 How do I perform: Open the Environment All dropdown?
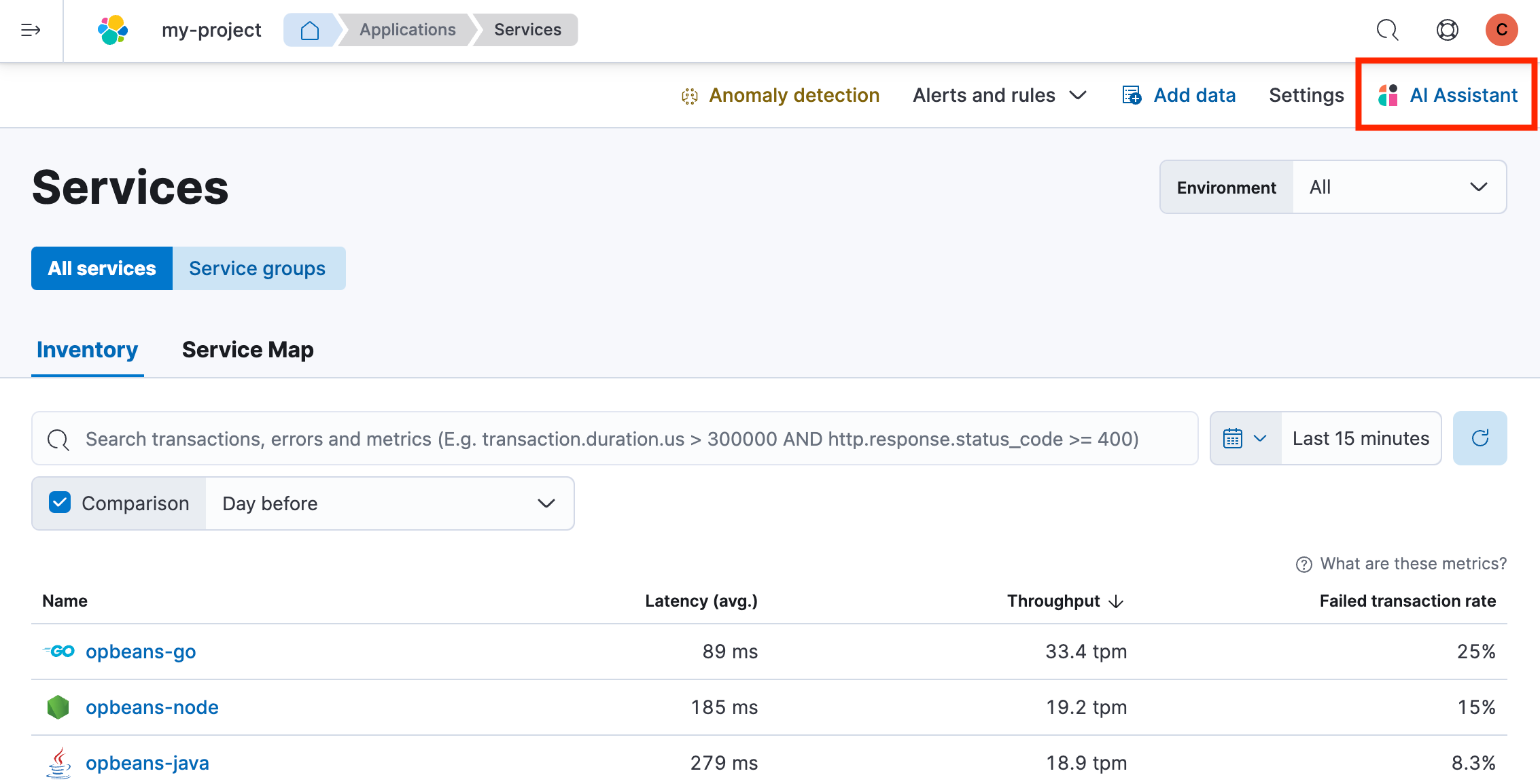pyautogui.click(x=1398, y=187)
